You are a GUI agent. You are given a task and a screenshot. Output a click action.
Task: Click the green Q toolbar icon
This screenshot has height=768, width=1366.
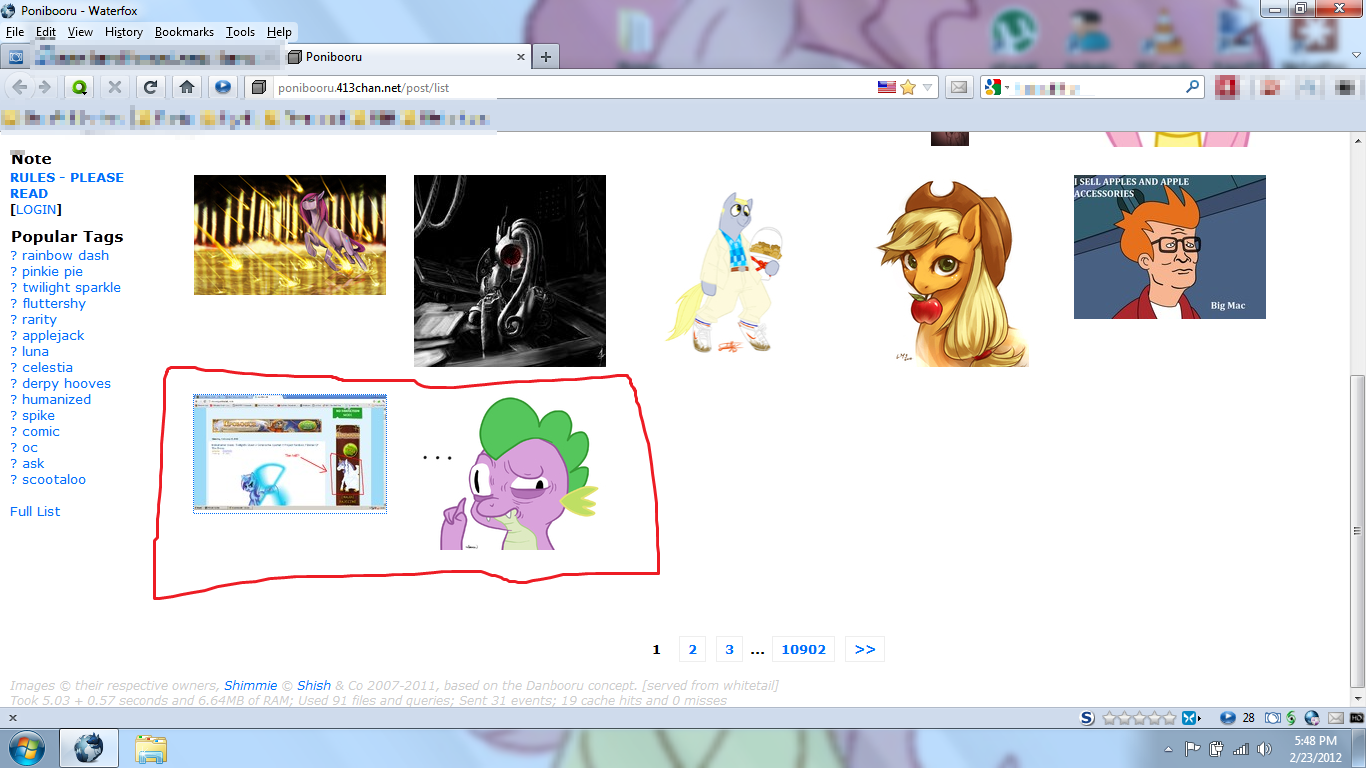point(79,87)
